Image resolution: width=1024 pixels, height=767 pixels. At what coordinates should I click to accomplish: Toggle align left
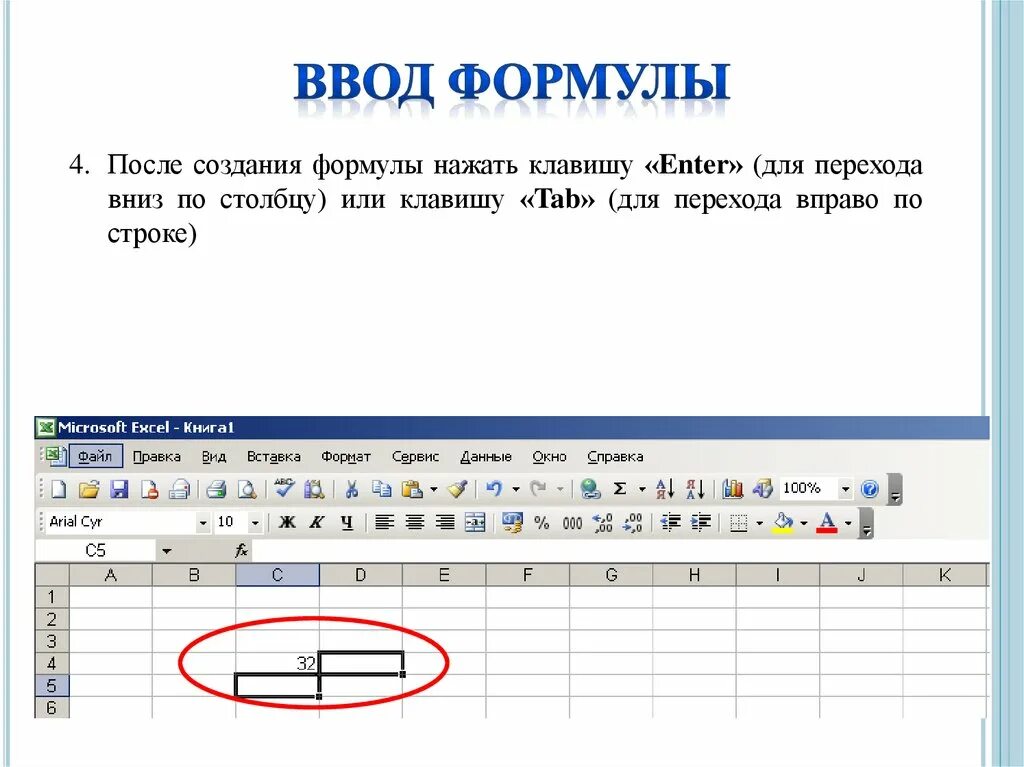coord(384,523)
